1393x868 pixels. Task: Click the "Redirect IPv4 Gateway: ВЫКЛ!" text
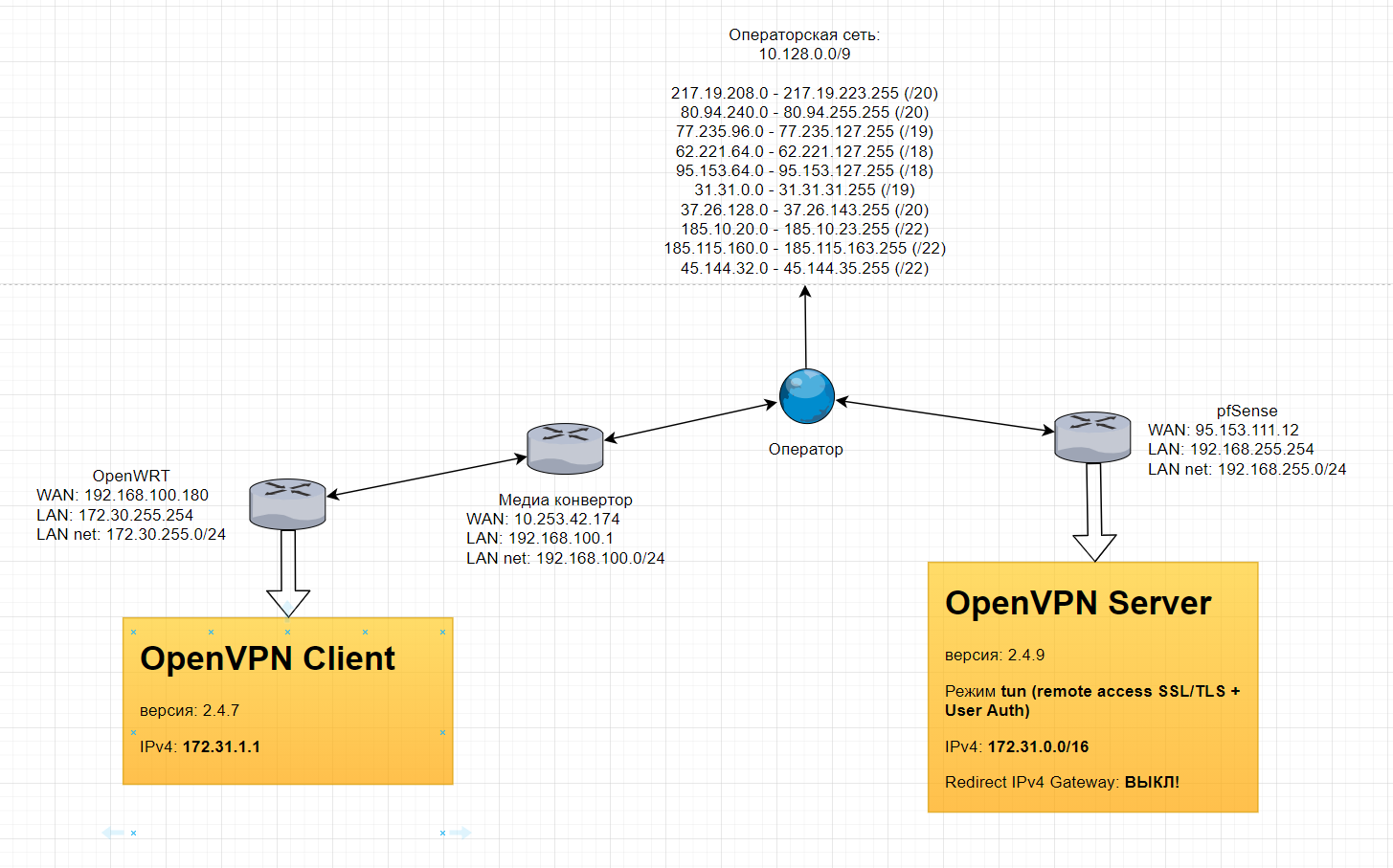coord(1062,782)
